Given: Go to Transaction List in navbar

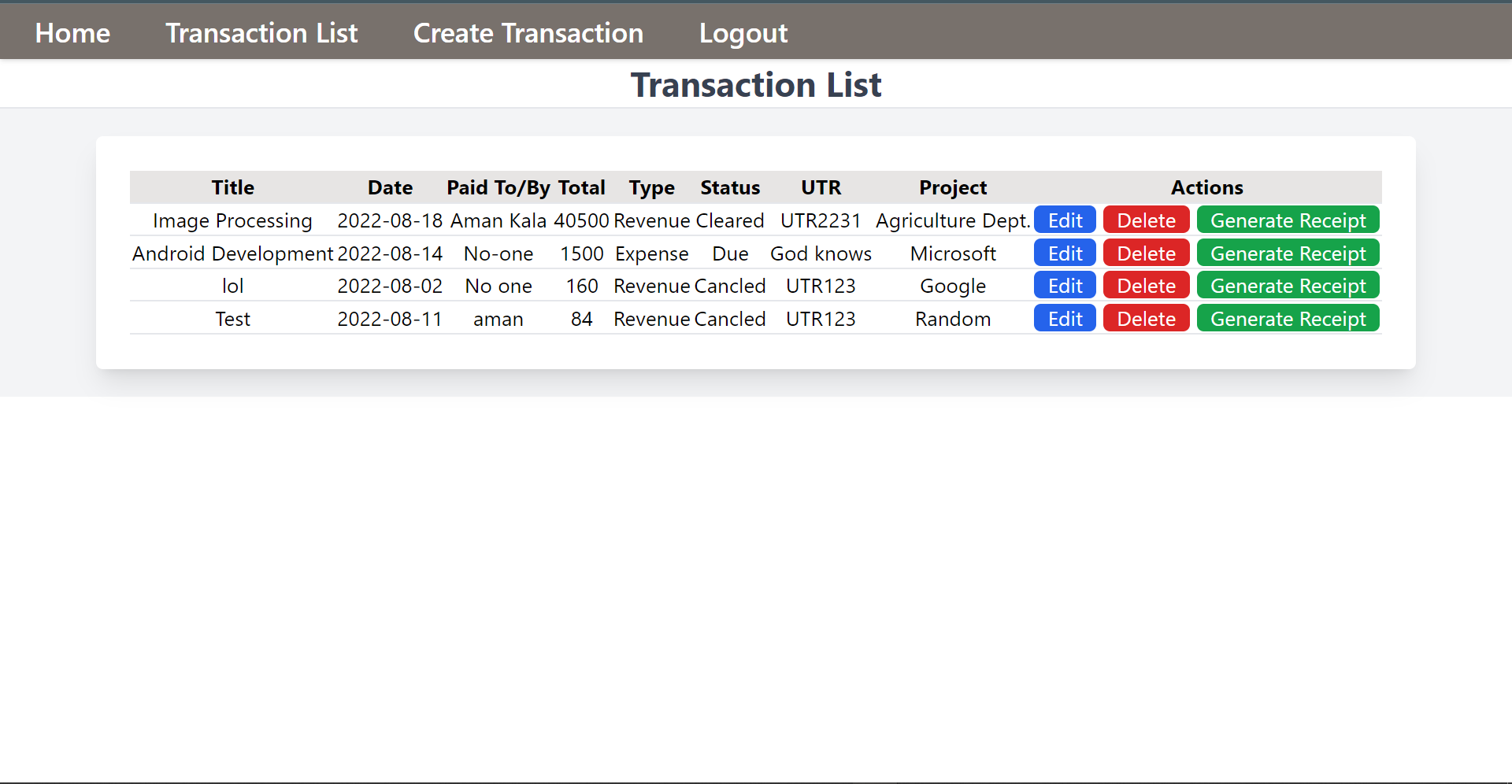Looking at the screenshot, I should 261,33.
